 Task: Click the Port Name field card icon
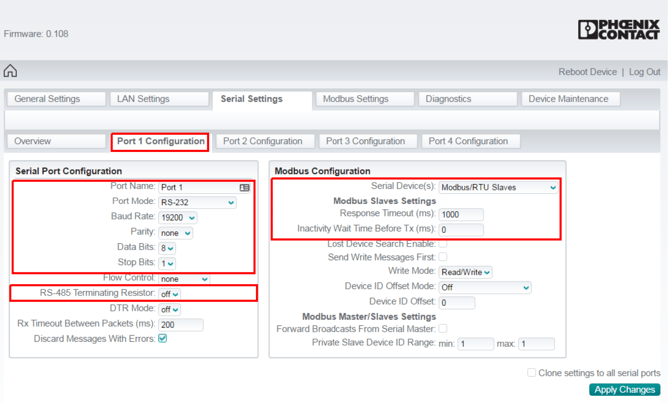245,187
